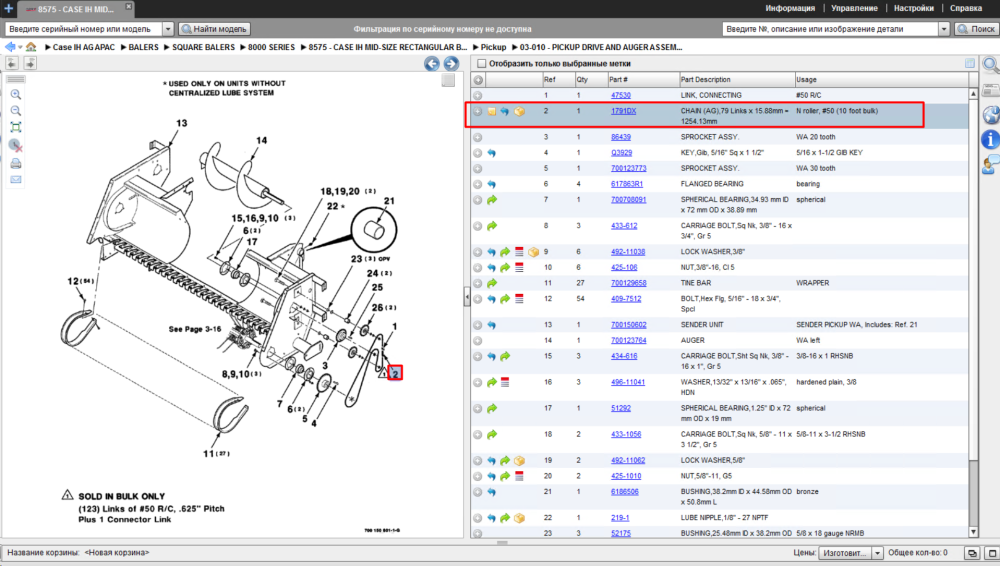Screen dimensions: 1000x566
Task: Open the Справка menu
Action: pos(966,8)
